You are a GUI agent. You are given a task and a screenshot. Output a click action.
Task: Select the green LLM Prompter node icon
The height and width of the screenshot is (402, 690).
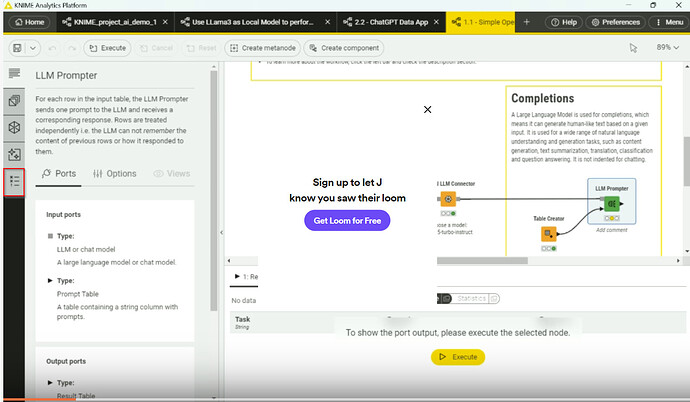point(611,204)
